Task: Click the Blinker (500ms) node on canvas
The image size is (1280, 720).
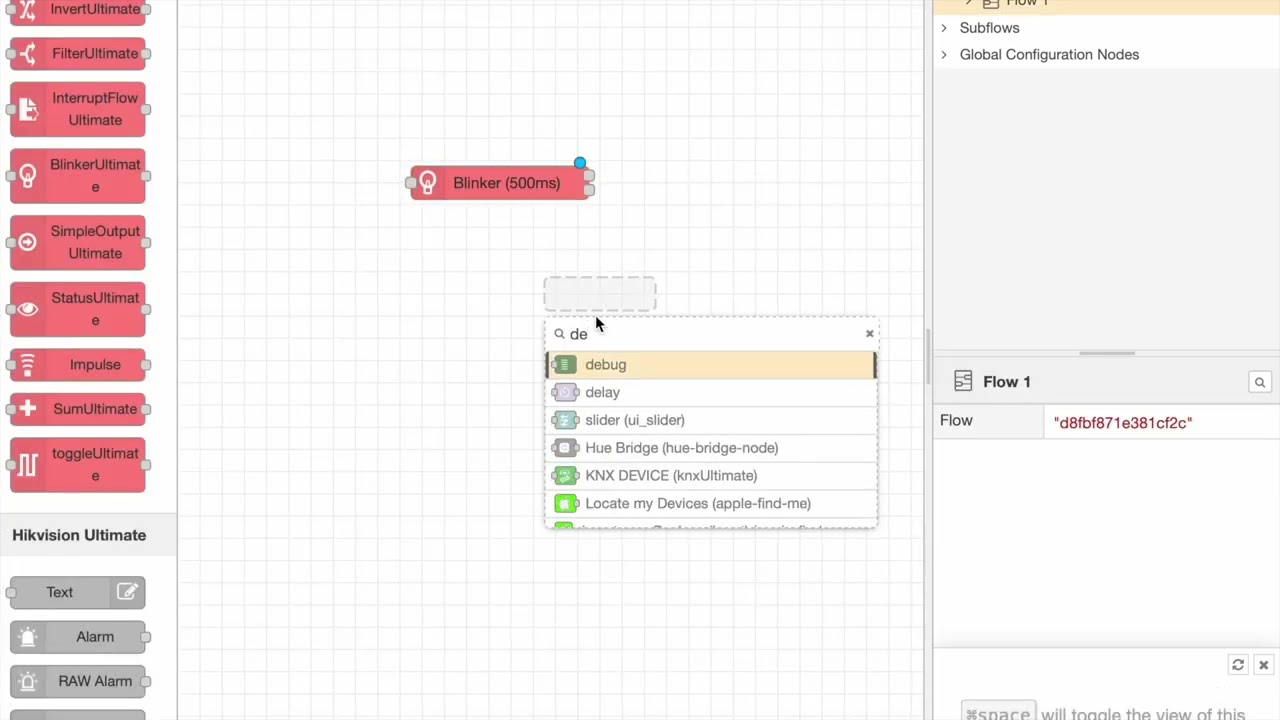Action: point(499,183)
